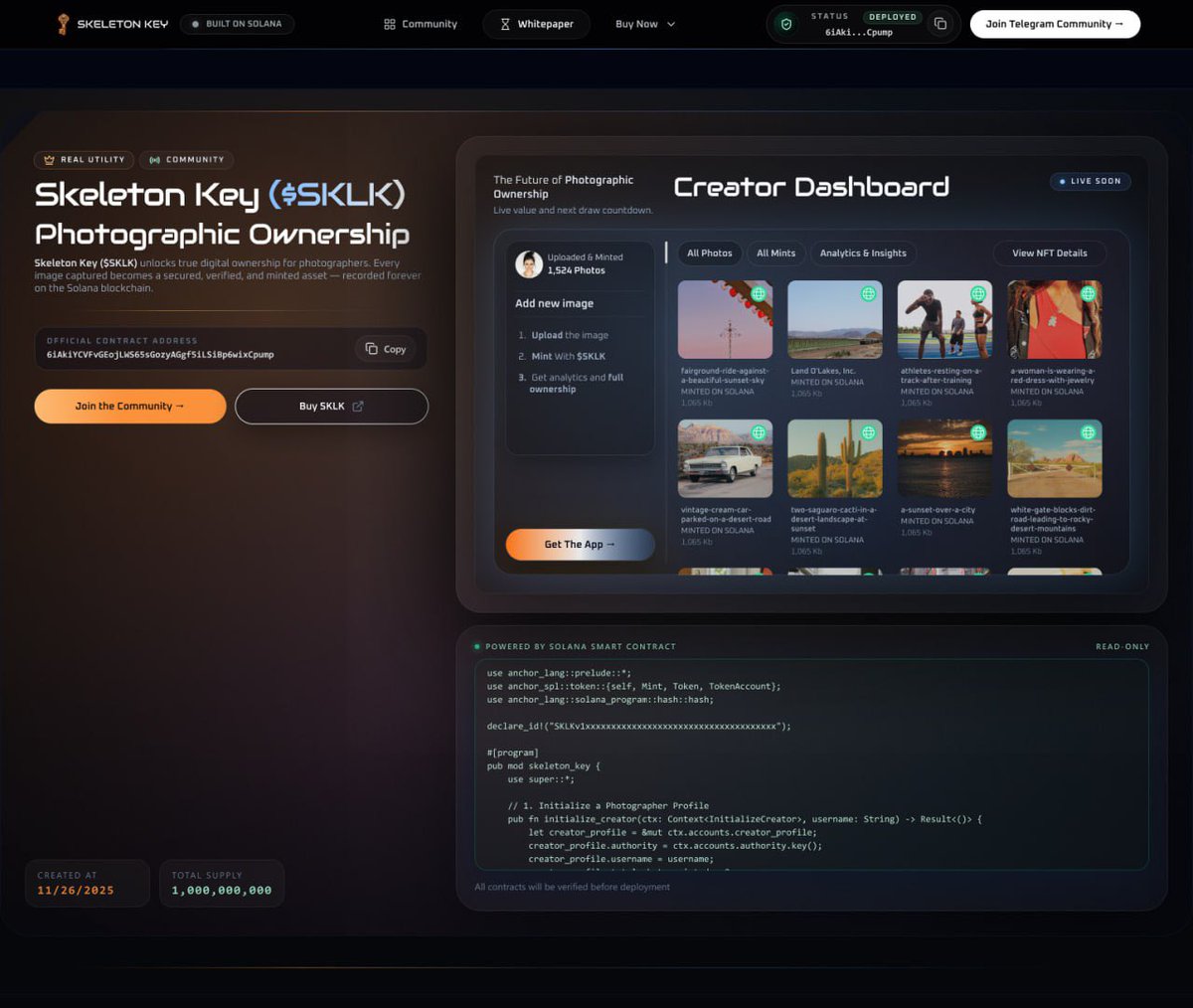This screenshot has height=1008, width=1193.
Task: Click the 6iAki...Cpump short address
Action: (x=859, y=33)
